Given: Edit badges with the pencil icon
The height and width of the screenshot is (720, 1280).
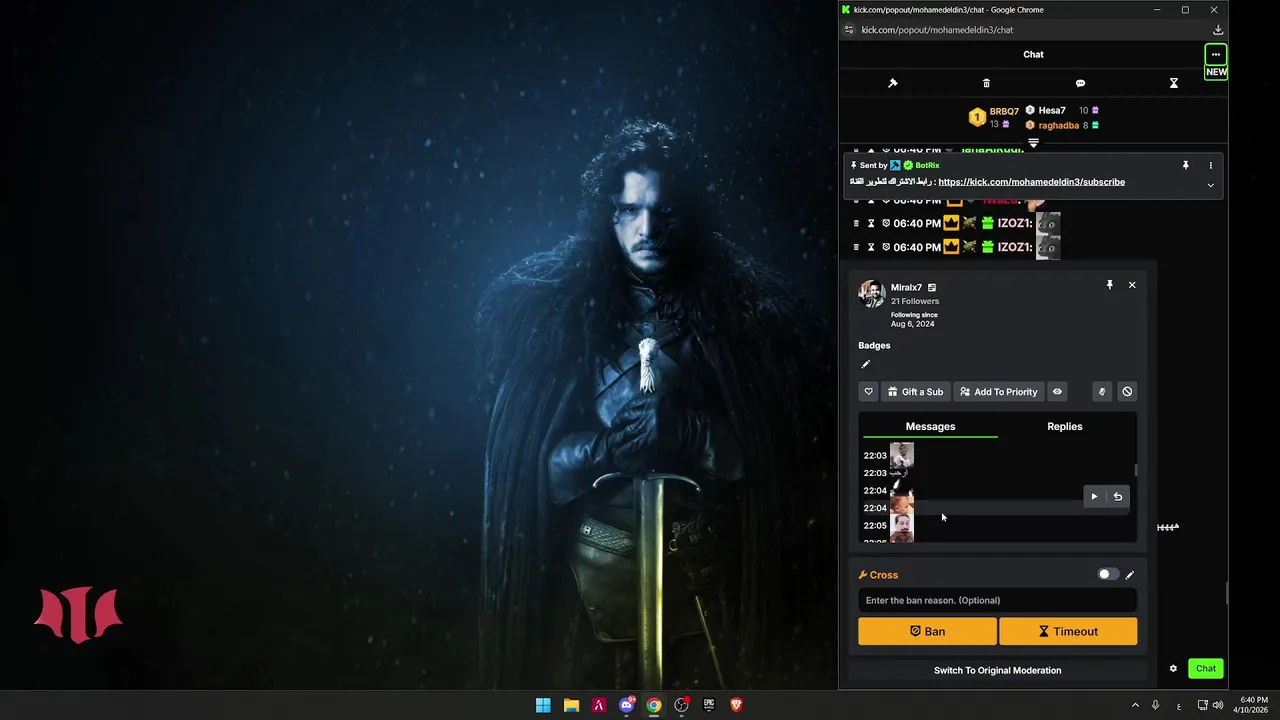Looking at the screenshot, I should 866,364.
